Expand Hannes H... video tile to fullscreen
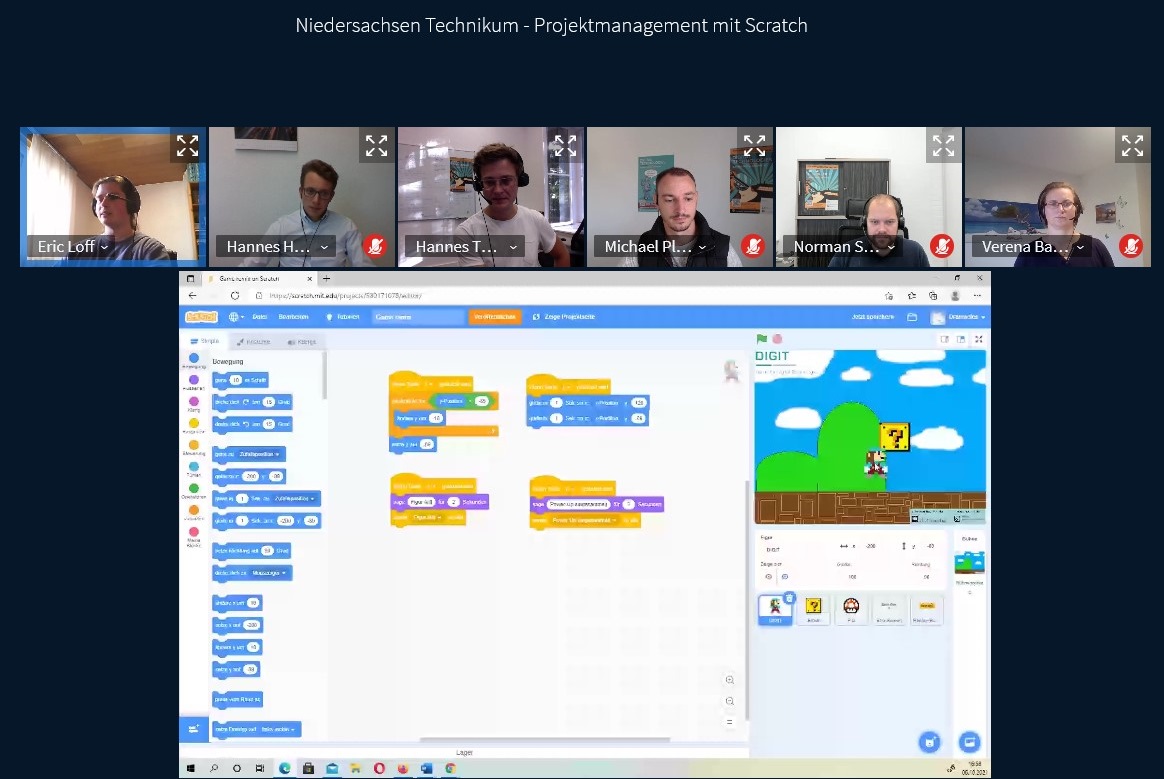1164x779 pixels. pyautogui.click(x=376, y=146)
